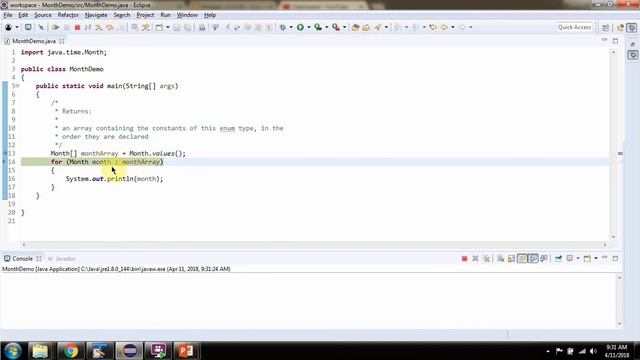The image size is (640, 360).
Task: Click Pin Console icon in Console toolbar
Action: pyautogui.click(x=558, y=258)
